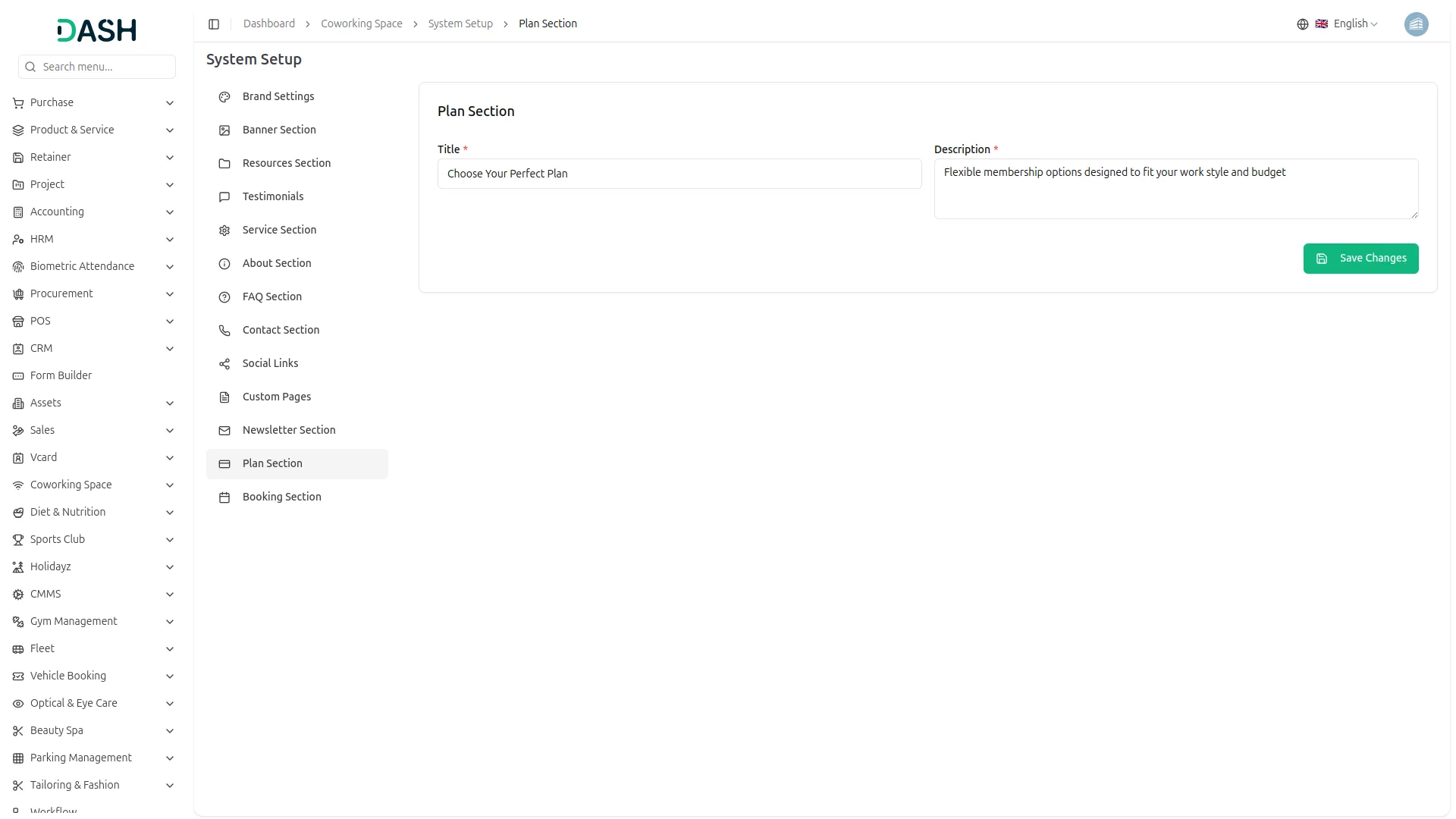Click the Booking Section calendar icon
1456x819 pixels.
point(224,497)
